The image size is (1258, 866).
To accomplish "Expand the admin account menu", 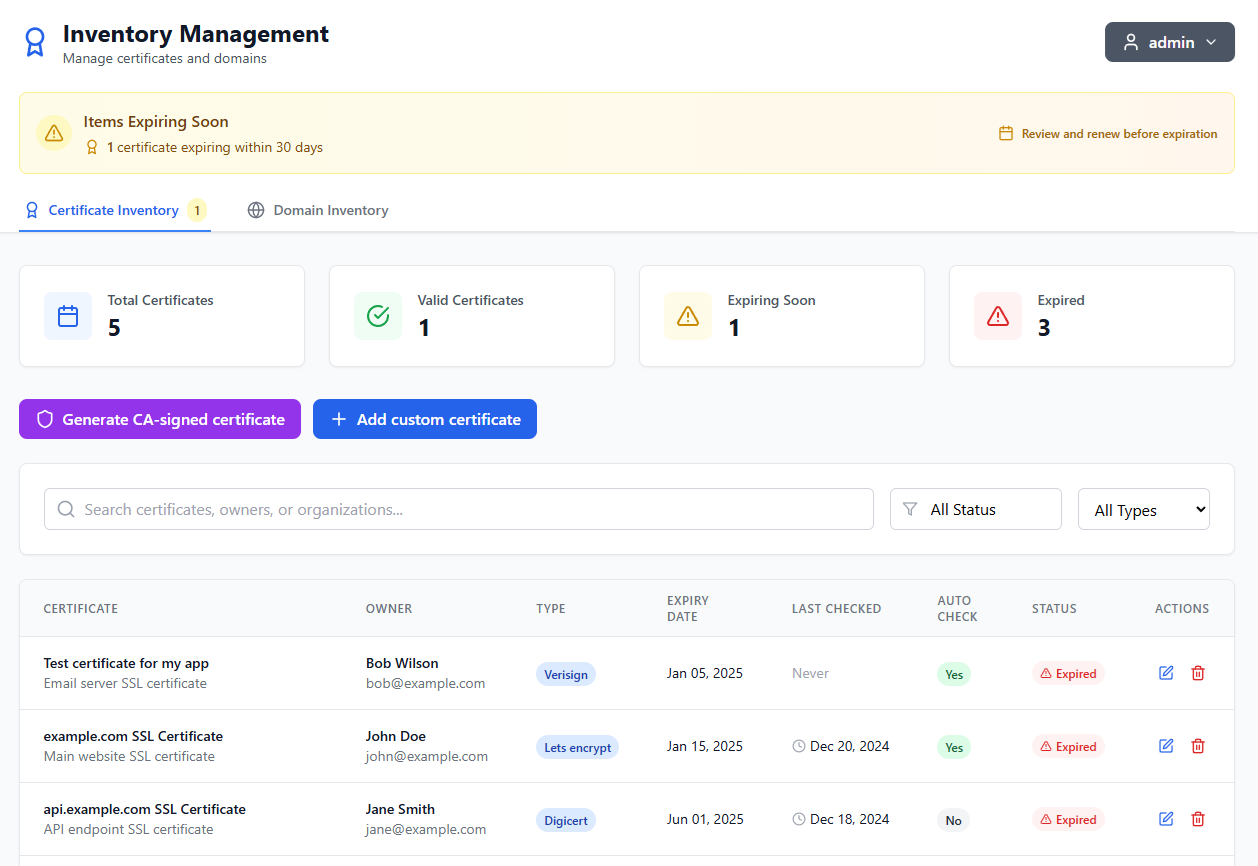I will (1169, 42).
